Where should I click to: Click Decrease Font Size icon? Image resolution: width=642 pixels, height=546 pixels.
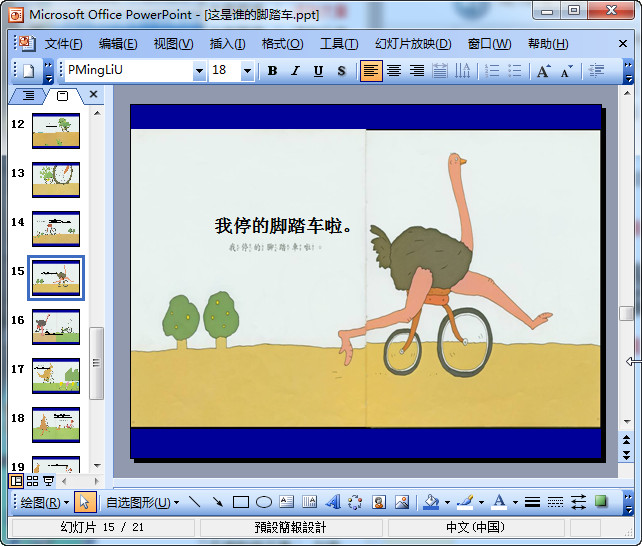(x=567, y=71)
